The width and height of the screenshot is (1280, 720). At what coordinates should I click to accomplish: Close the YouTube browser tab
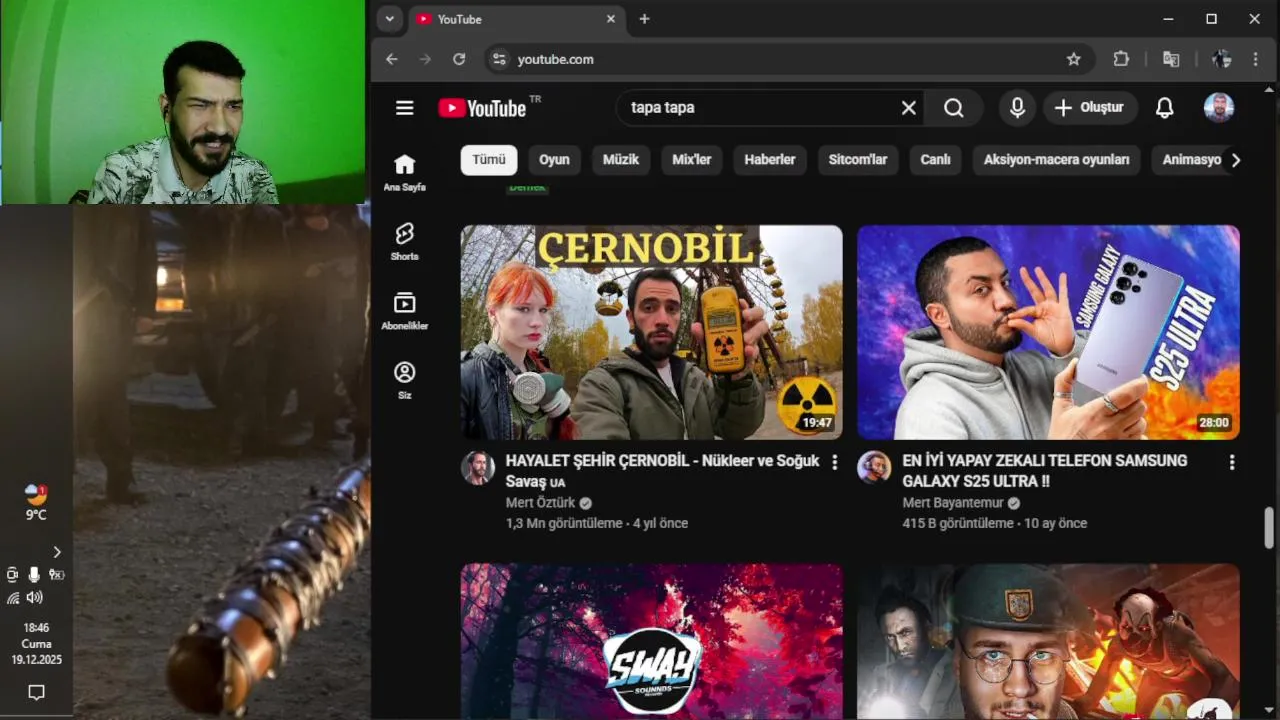(x=611, y=19)
